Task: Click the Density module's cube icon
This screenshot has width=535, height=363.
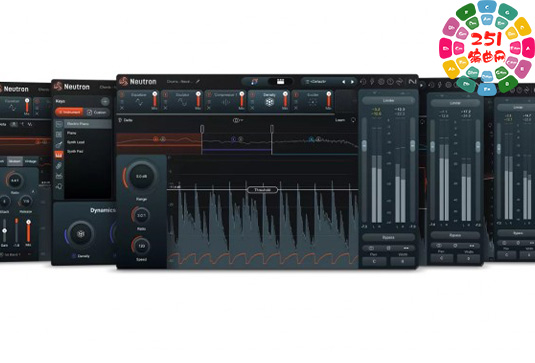Action: pyautogui.click(x=270, y=102)
